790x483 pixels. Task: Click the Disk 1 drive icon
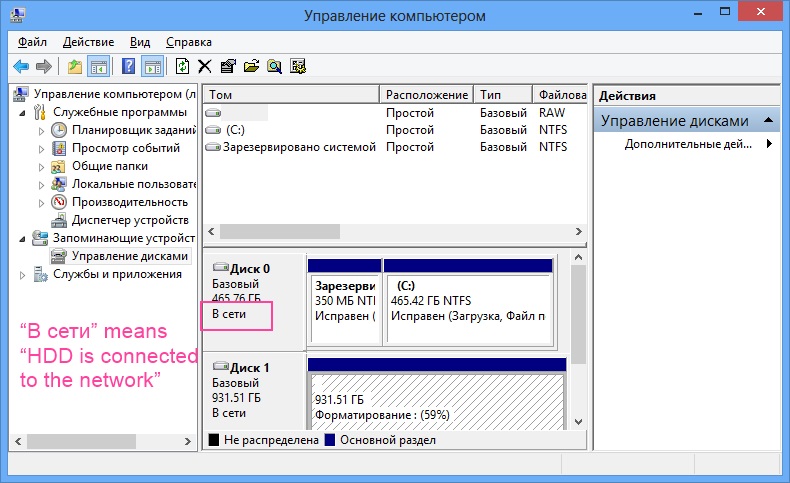point(220,366)
